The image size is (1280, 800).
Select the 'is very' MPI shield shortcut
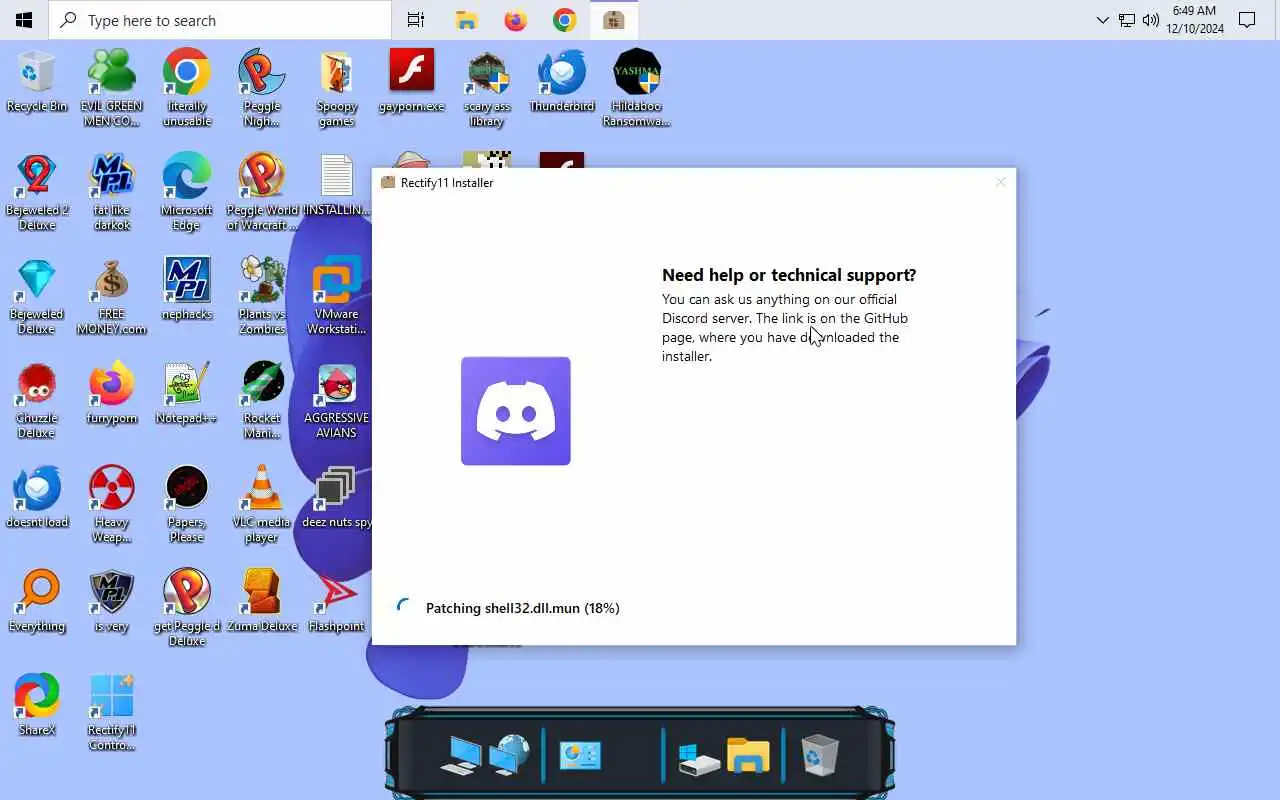(x=112, y=602)
